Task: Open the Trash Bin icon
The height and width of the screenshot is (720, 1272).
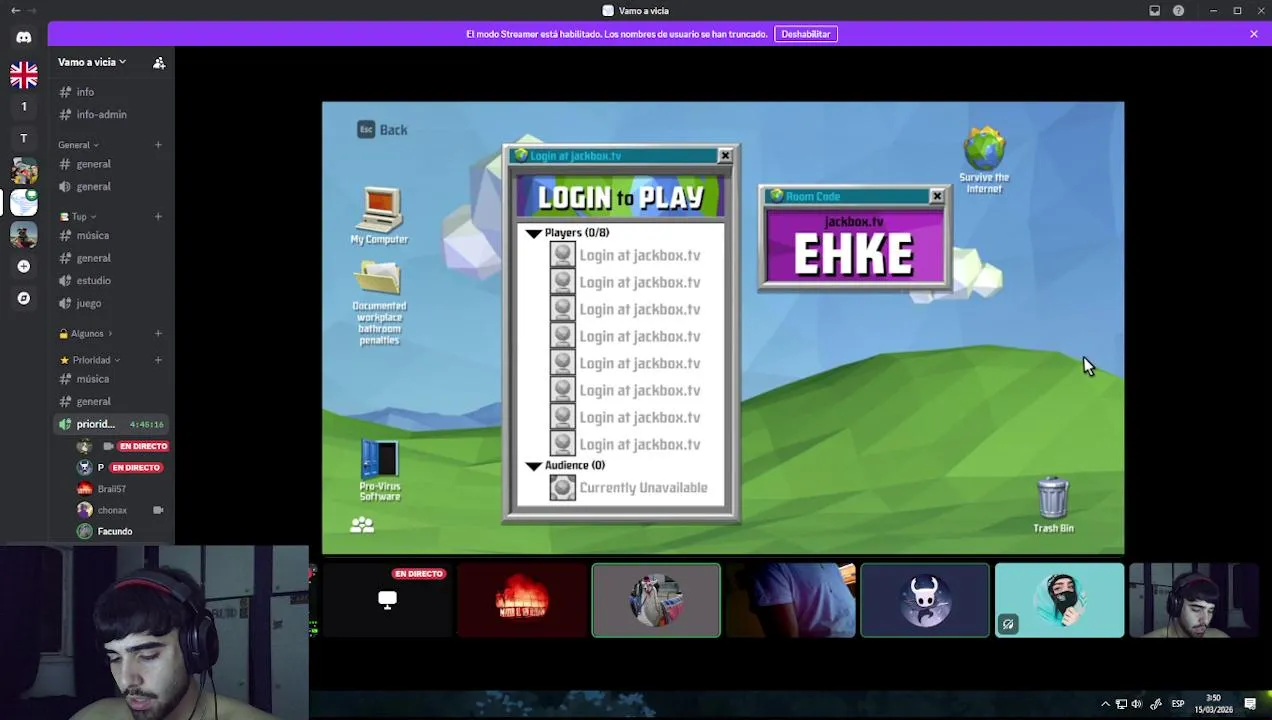Action: [x=1053, y=505]
